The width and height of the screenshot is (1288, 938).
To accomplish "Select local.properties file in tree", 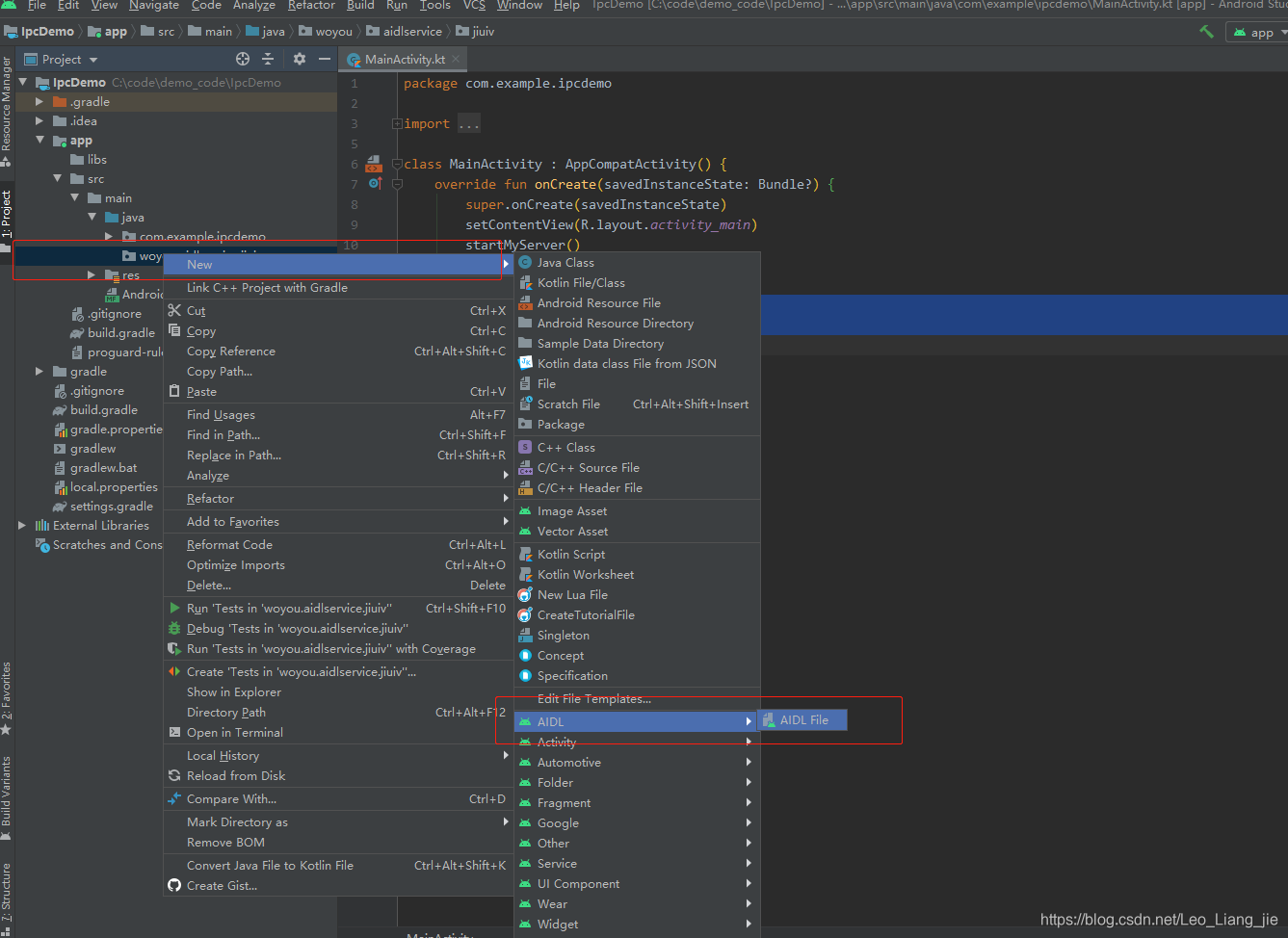I will click(105, 486).
